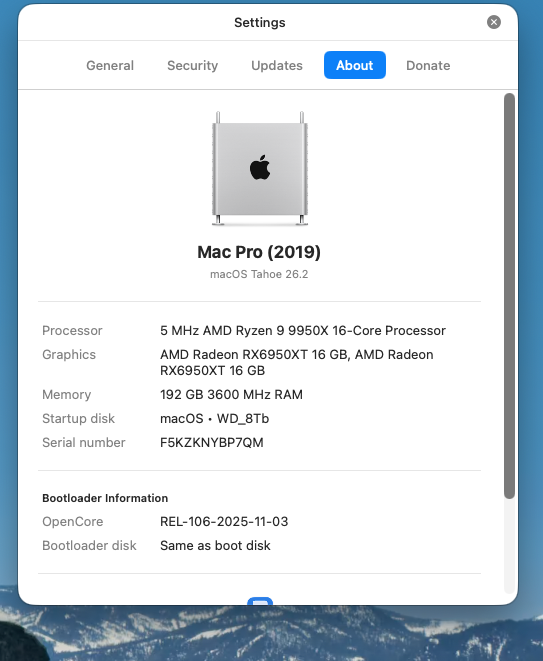Click the Same as boot disk value
The height and width of the screenshot is (661, 543).
(x=215, y=545)
